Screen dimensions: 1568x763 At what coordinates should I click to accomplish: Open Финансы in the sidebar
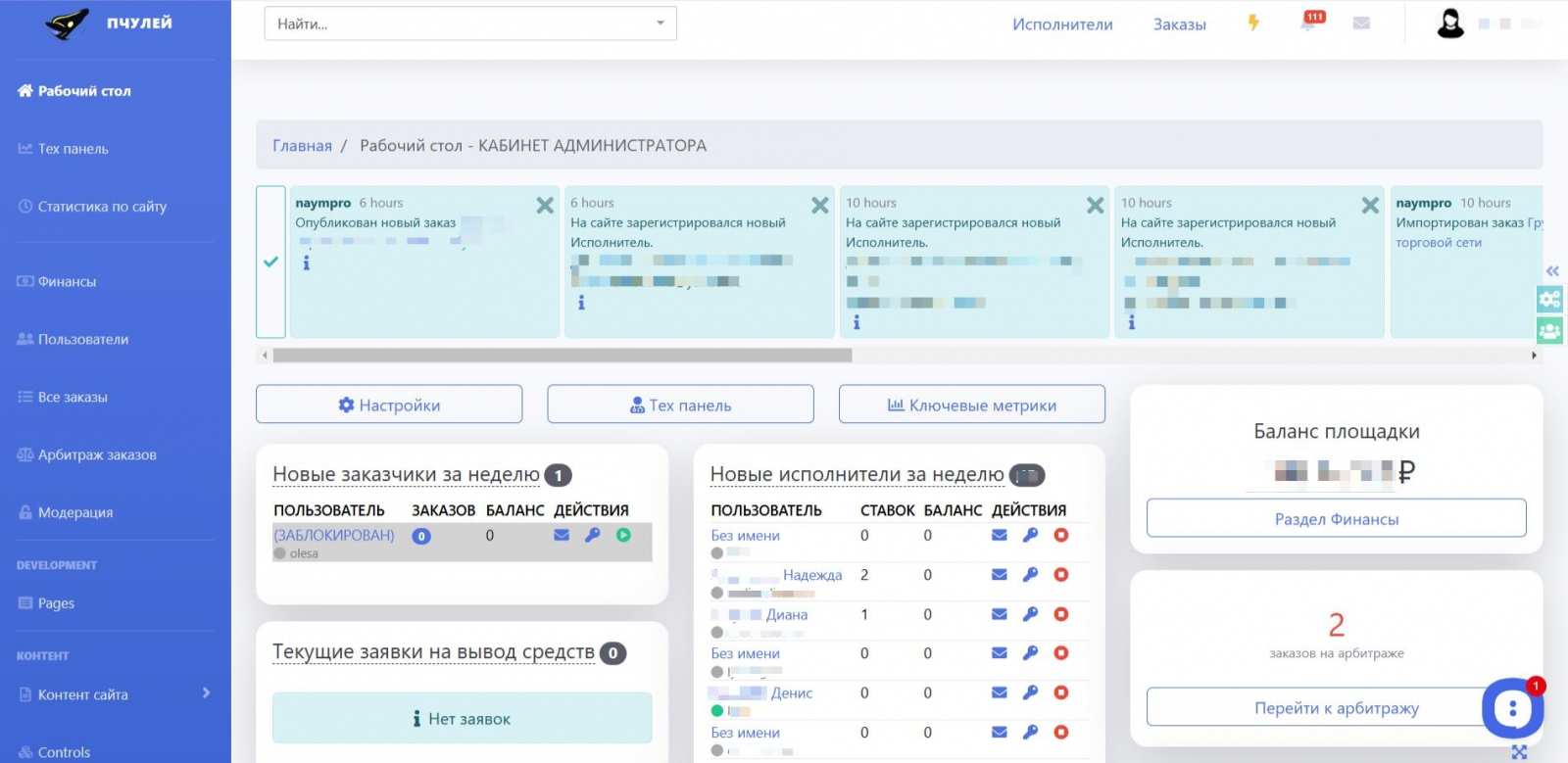pyautogui.click(x=67, y=281)
